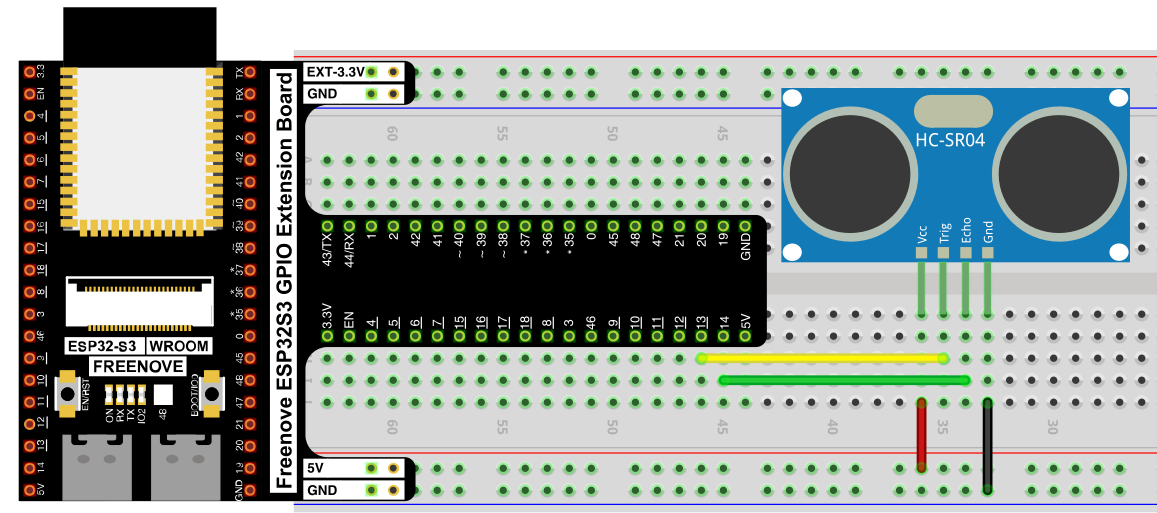Select the left USB-C port

(97, 467)
